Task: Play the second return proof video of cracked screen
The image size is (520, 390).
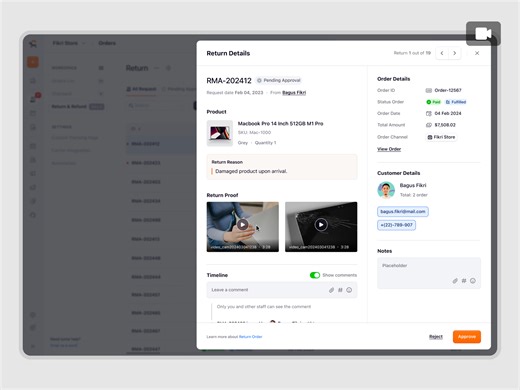Action: pyautogui.click(x=321, y=225)
